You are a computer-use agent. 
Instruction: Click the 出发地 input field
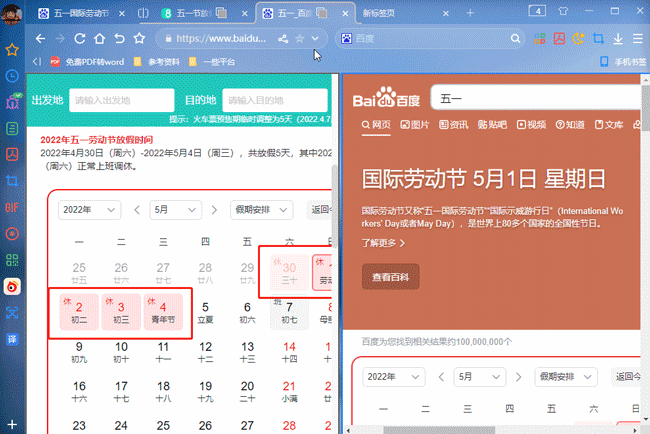tap(121, 100)
